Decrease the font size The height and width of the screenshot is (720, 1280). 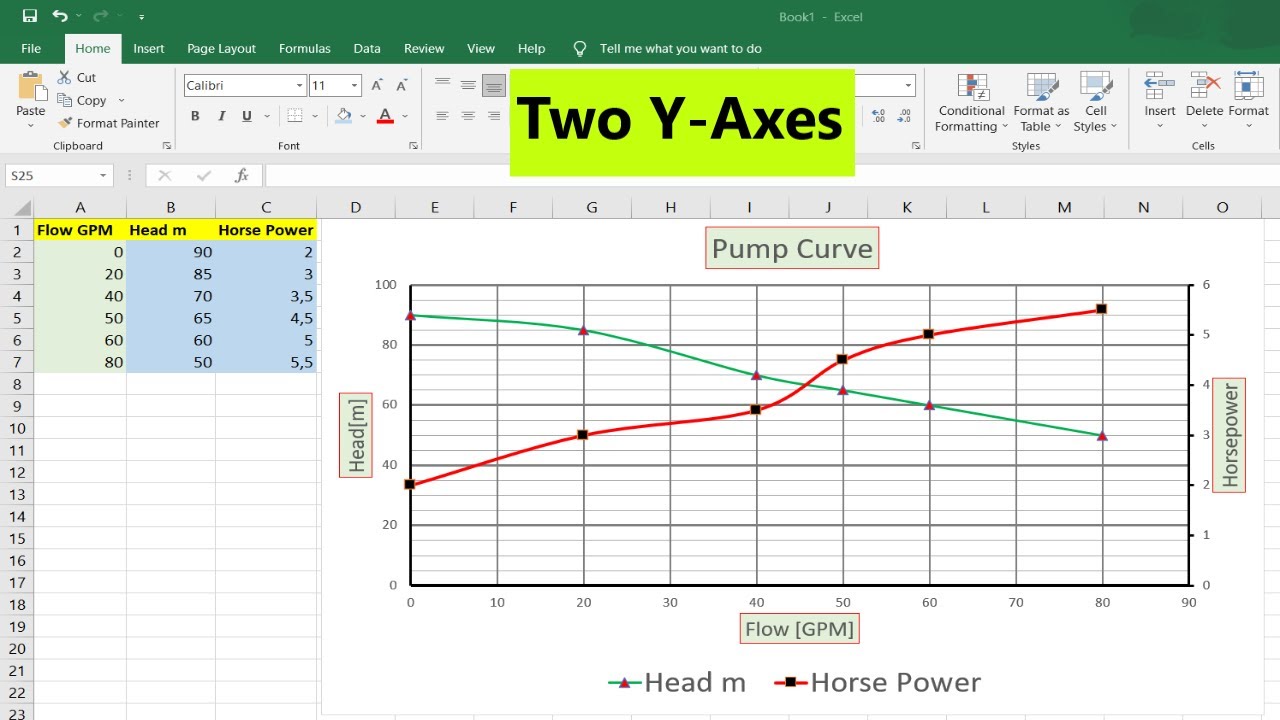(x=402, y=86)
